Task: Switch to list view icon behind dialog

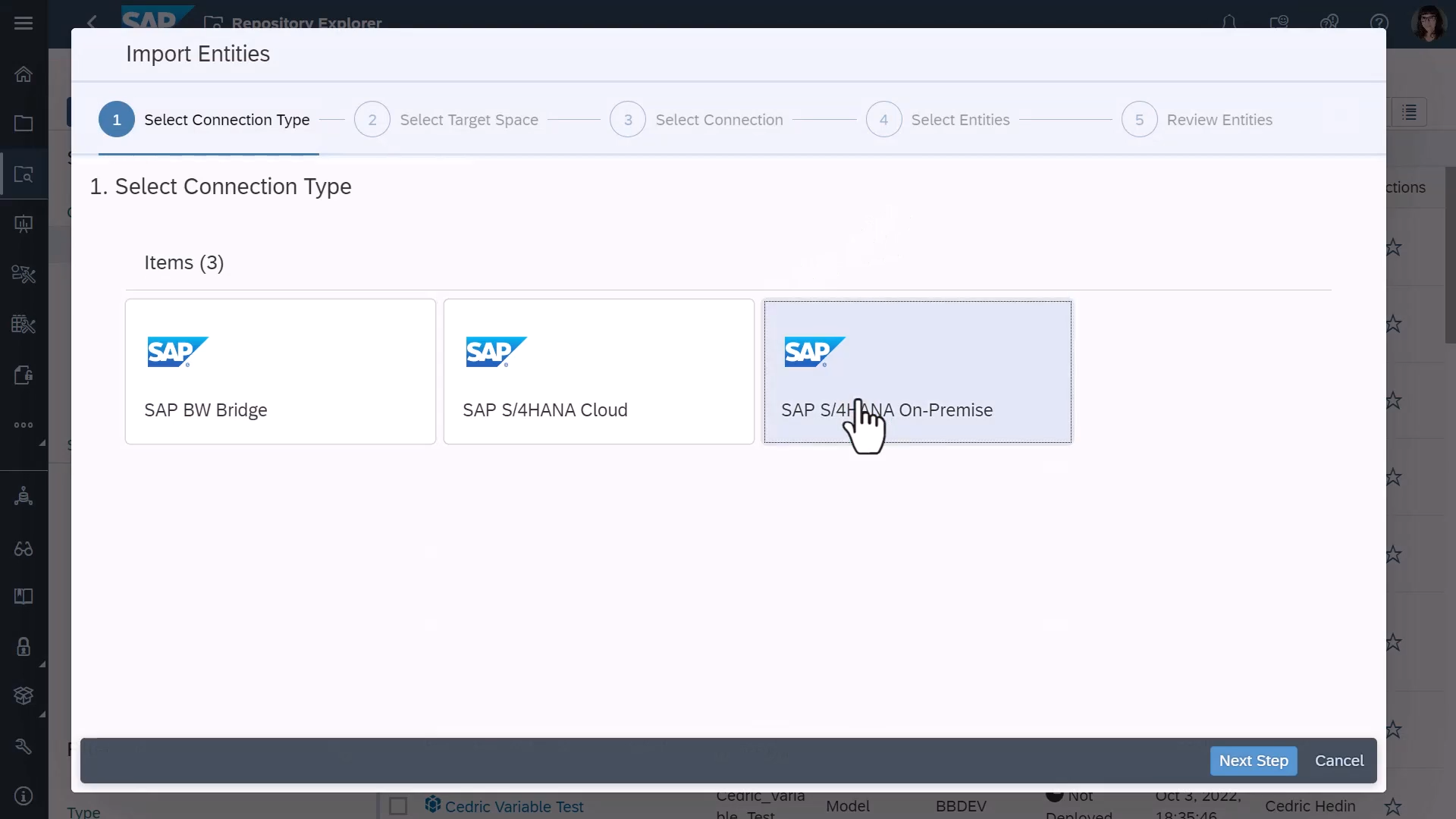Action: coord(1410,112)
